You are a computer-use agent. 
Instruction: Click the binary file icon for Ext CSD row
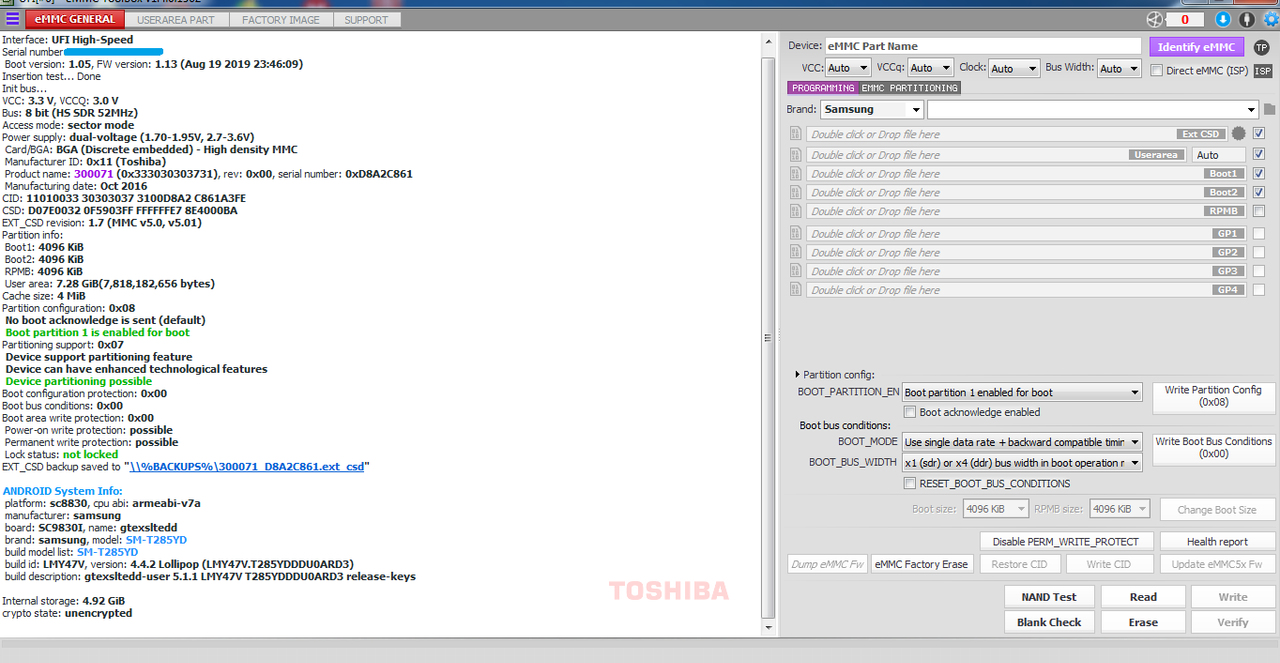click(796, 134)
